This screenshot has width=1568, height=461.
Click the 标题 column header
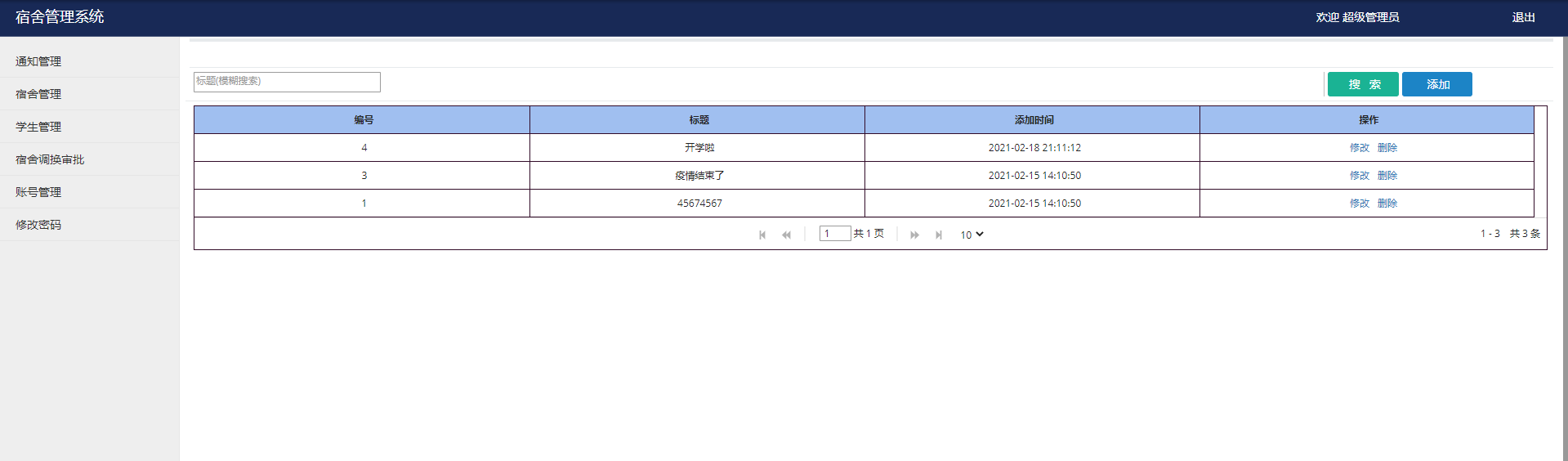coord(697,120)
